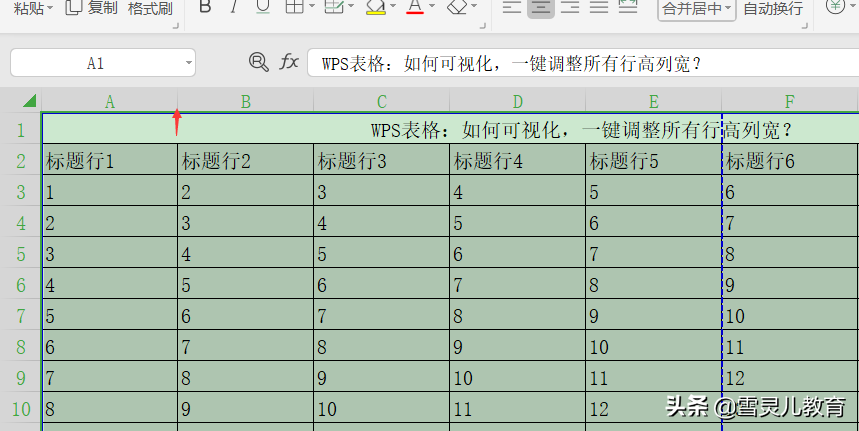Align text left
The width and height of the screenshot is (859, 431).
(x=512, y=7)
